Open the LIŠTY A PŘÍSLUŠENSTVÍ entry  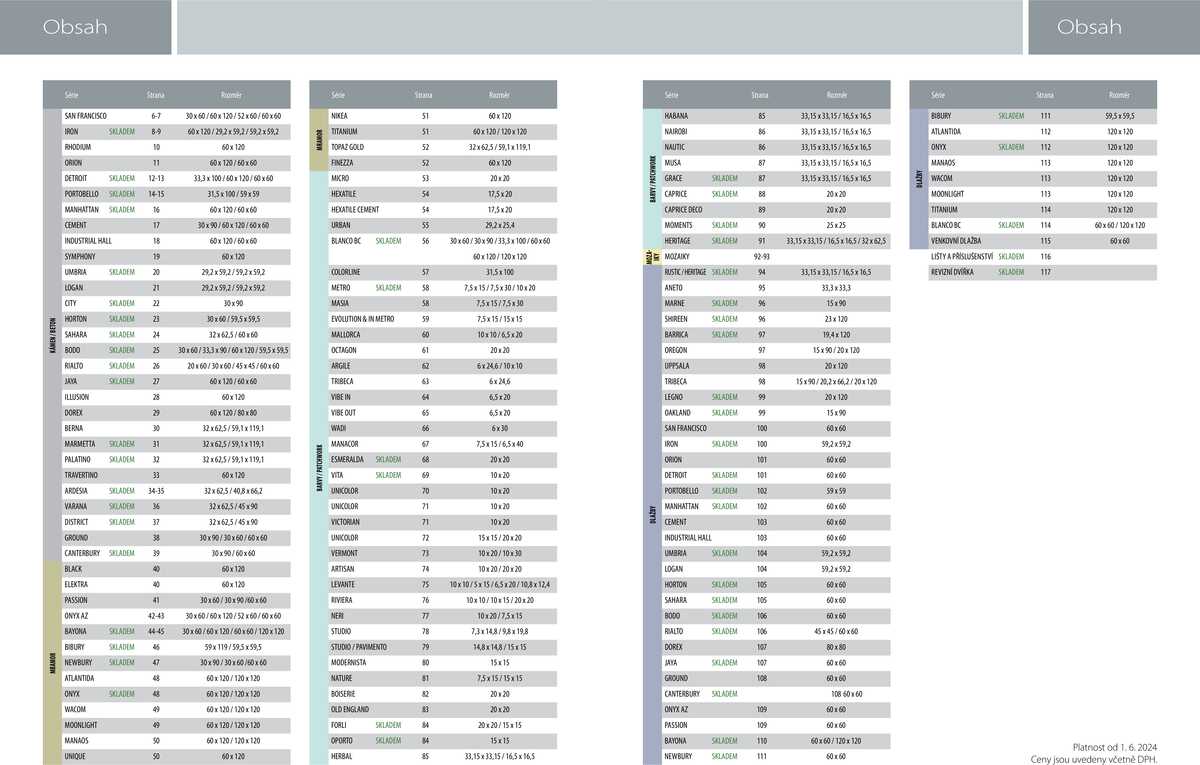click(961, 257)
